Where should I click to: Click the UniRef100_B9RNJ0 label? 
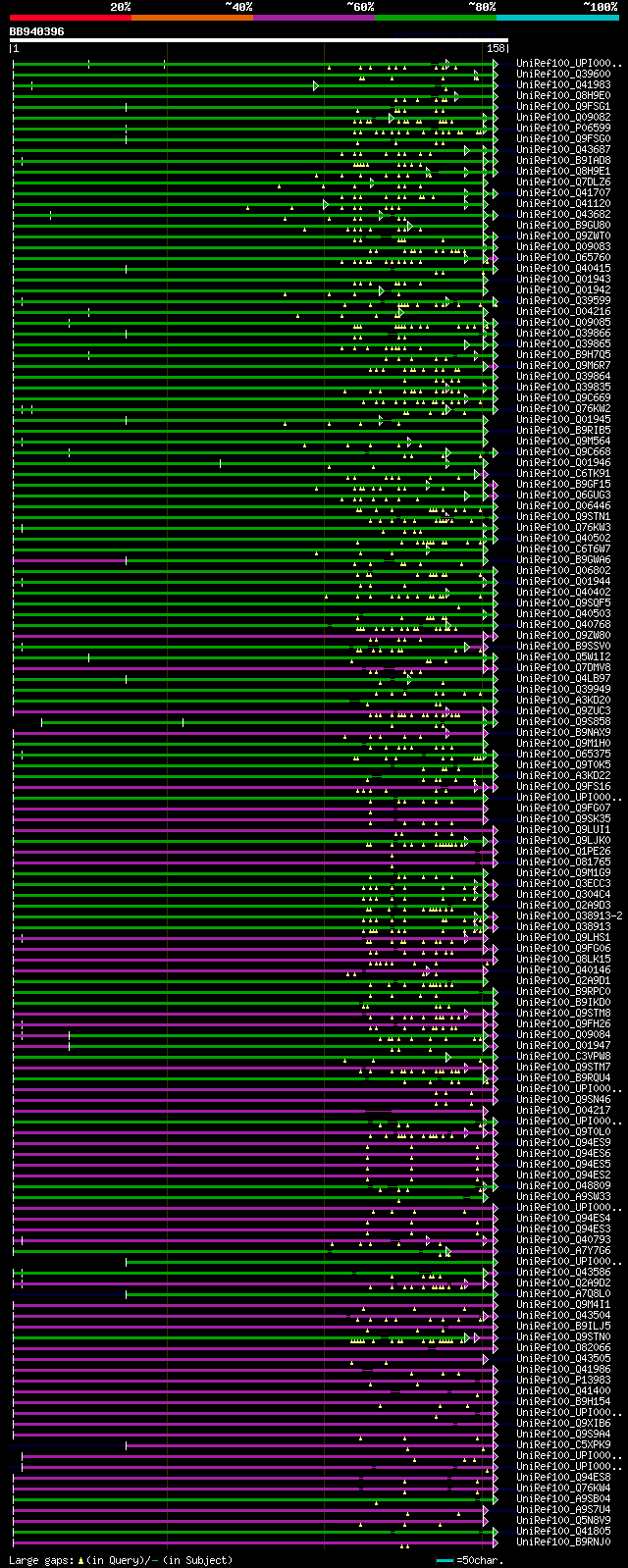click(563, 1542)
